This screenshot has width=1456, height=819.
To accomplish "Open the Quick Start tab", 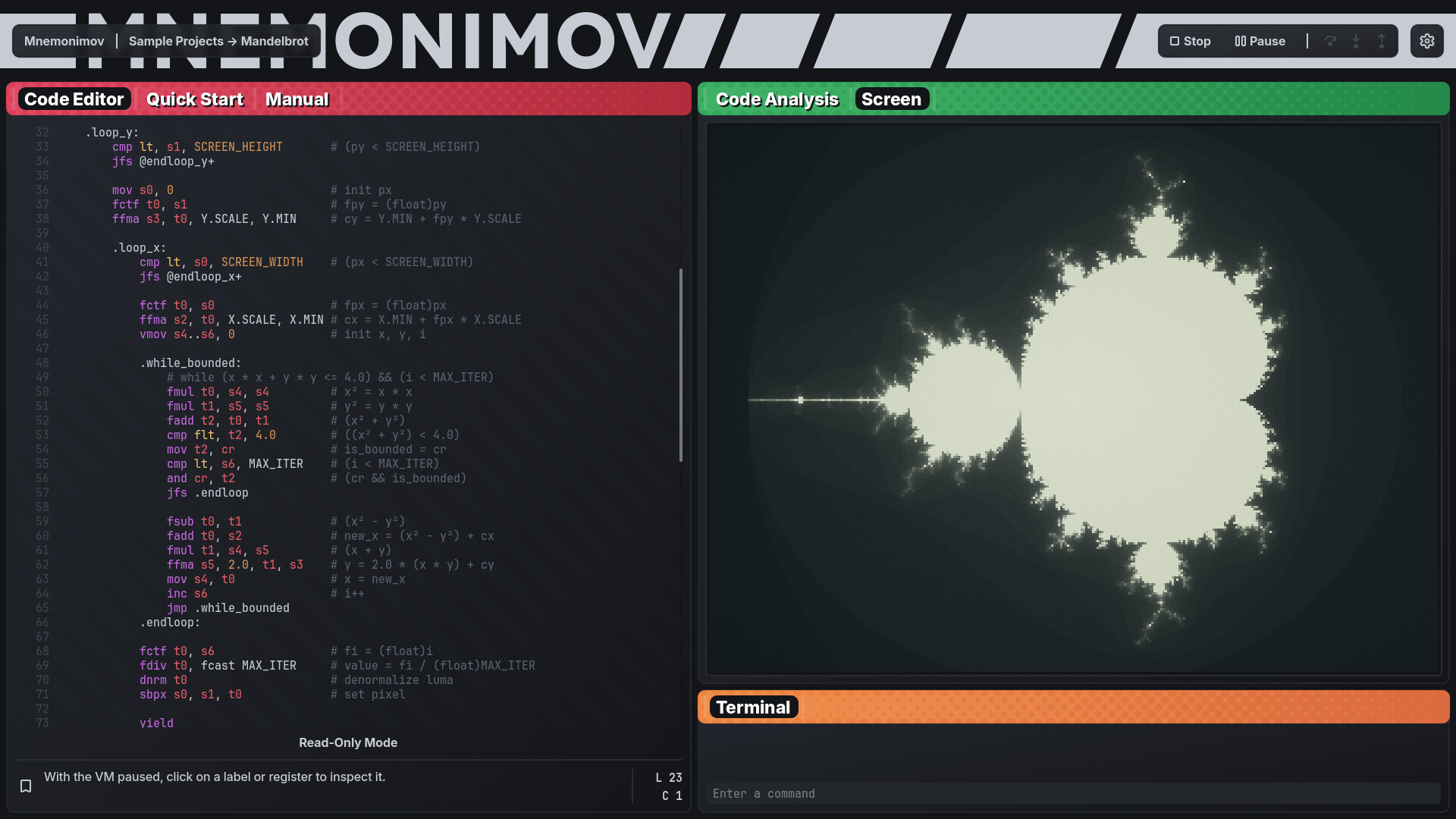I will coord(195,99).
